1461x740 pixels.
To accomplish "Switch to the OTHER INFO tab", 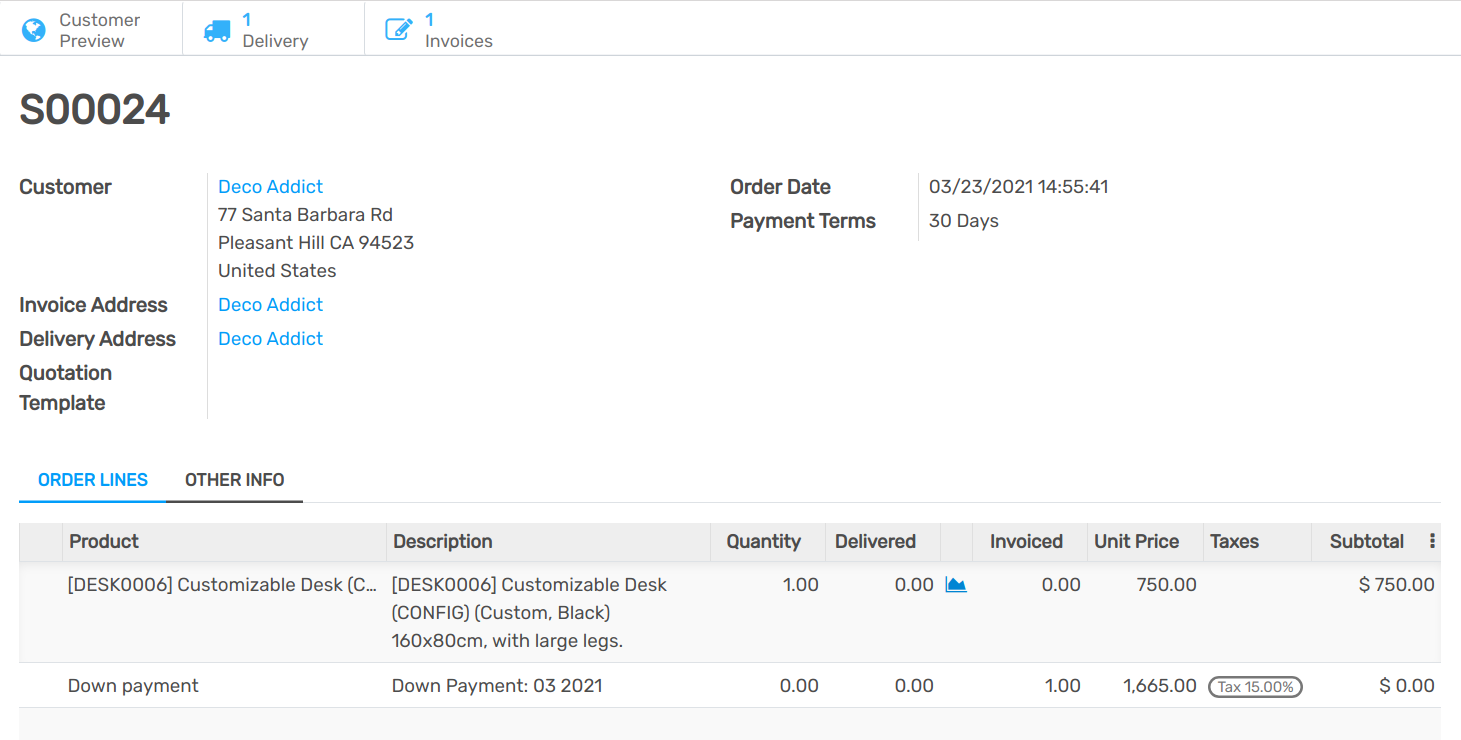I will (x=235, y=479).
